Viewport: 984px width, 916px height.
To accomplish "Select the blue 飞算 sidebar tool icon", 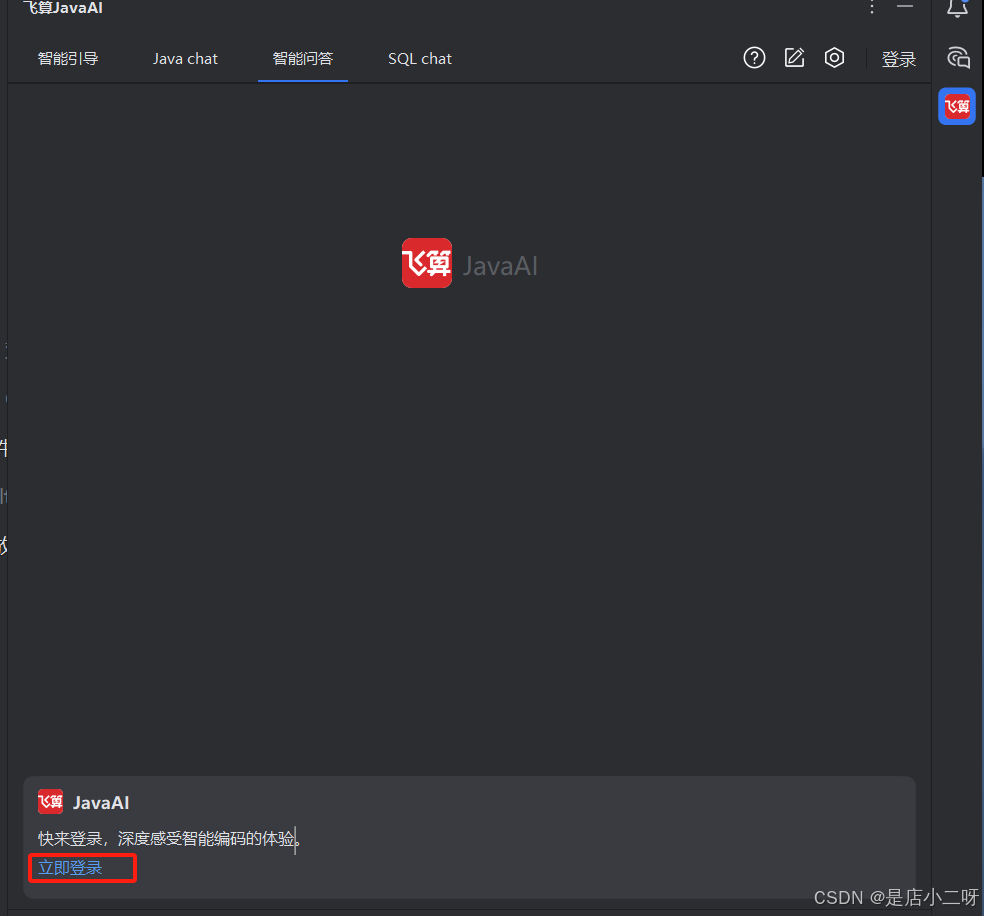I will point(957,106).
